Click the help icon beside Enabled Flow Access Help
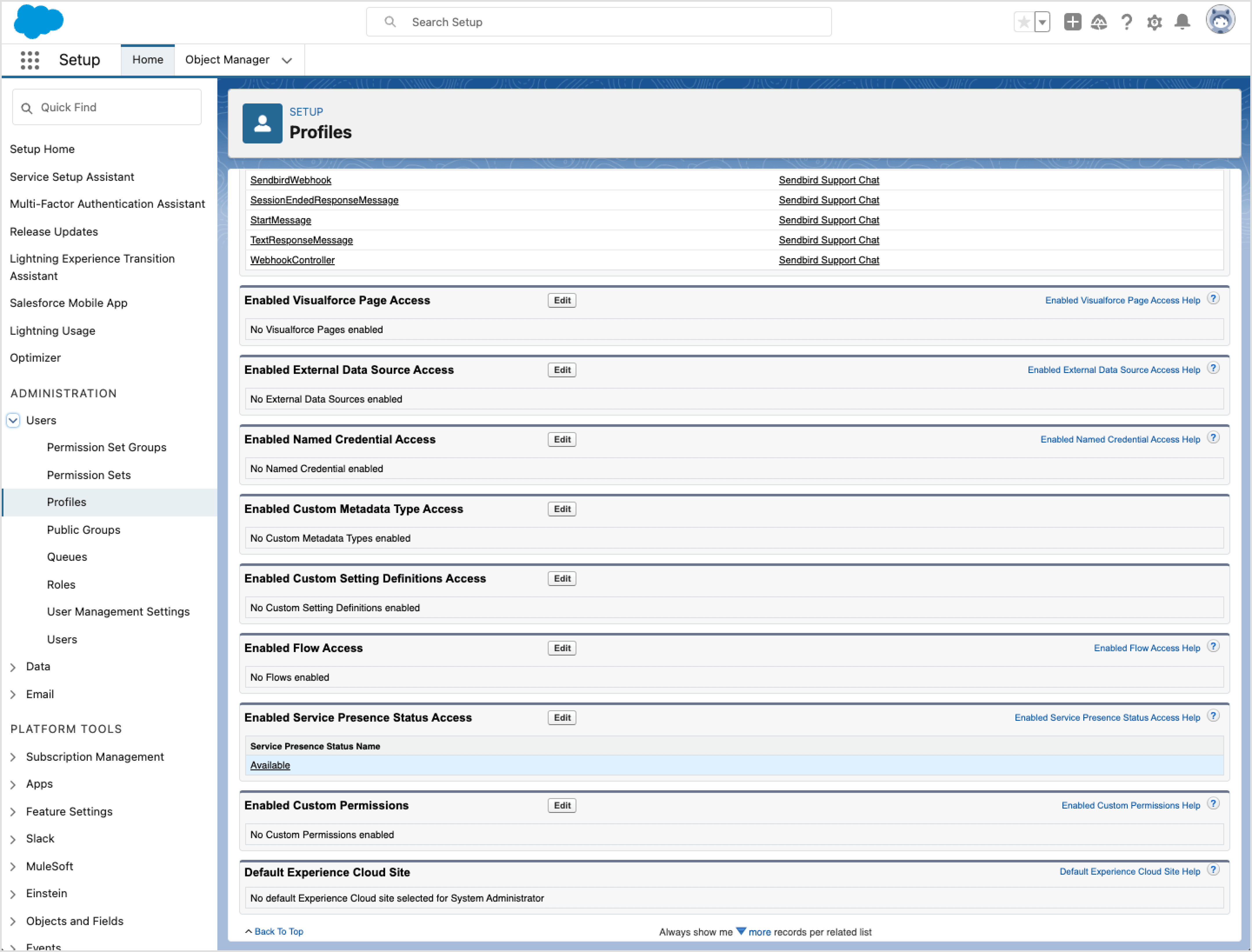Image resolution: width=1252 pixels, height=952 pixels. 1214,645
